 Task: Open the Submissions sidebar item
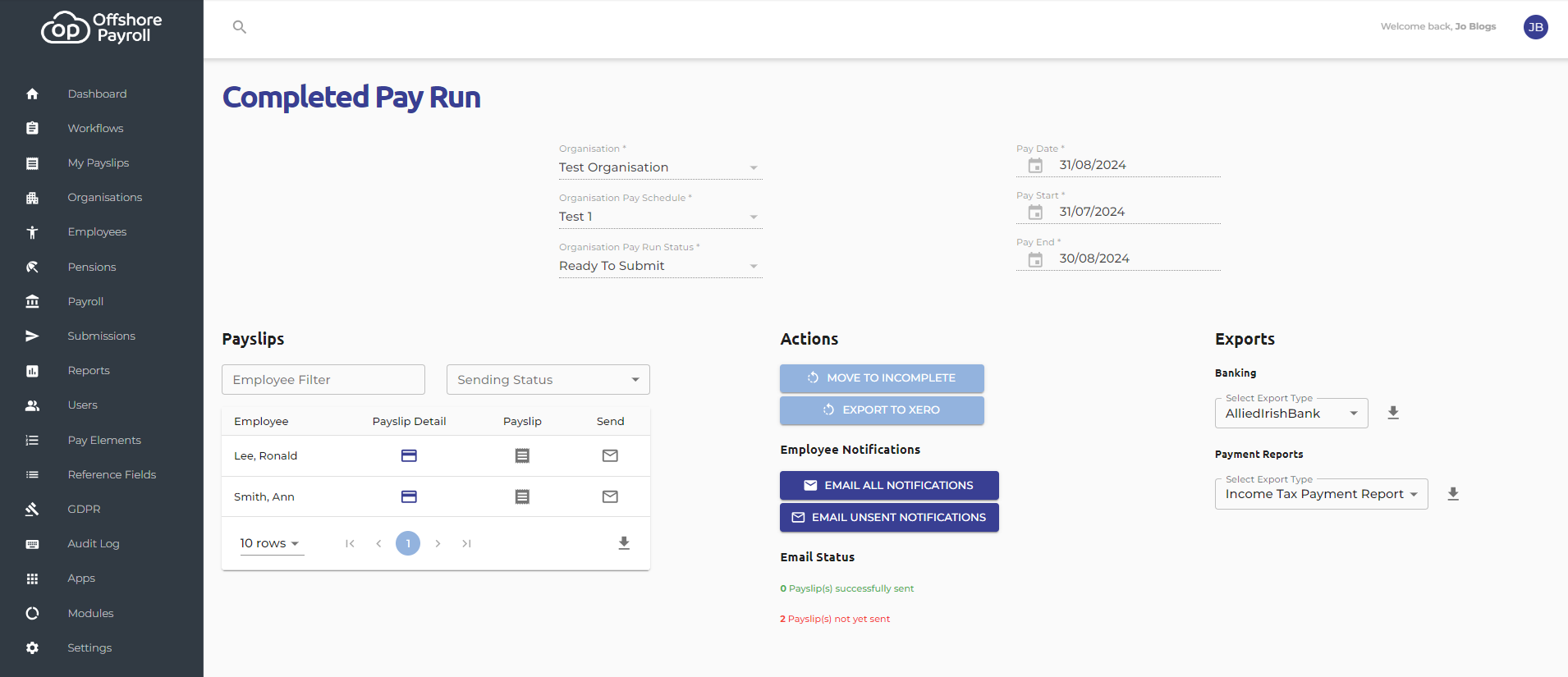(x=101, y=336)
